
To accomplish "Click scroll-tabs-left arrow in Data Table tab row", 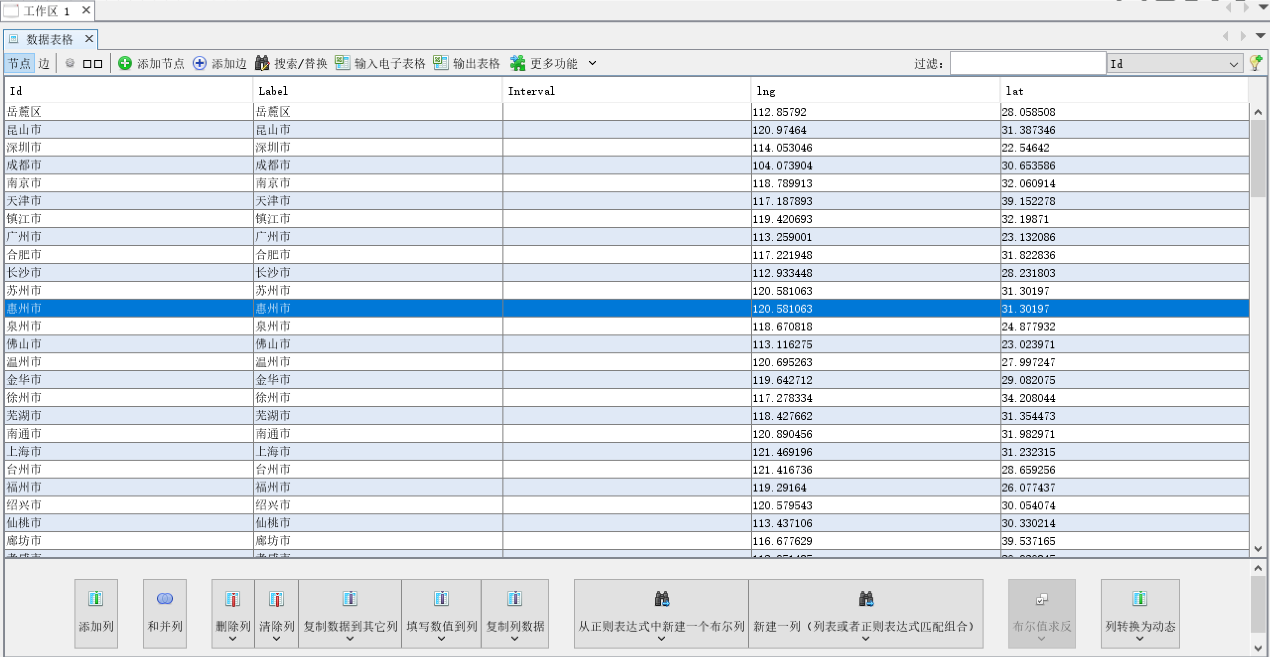I will (x=1228, y=36).
